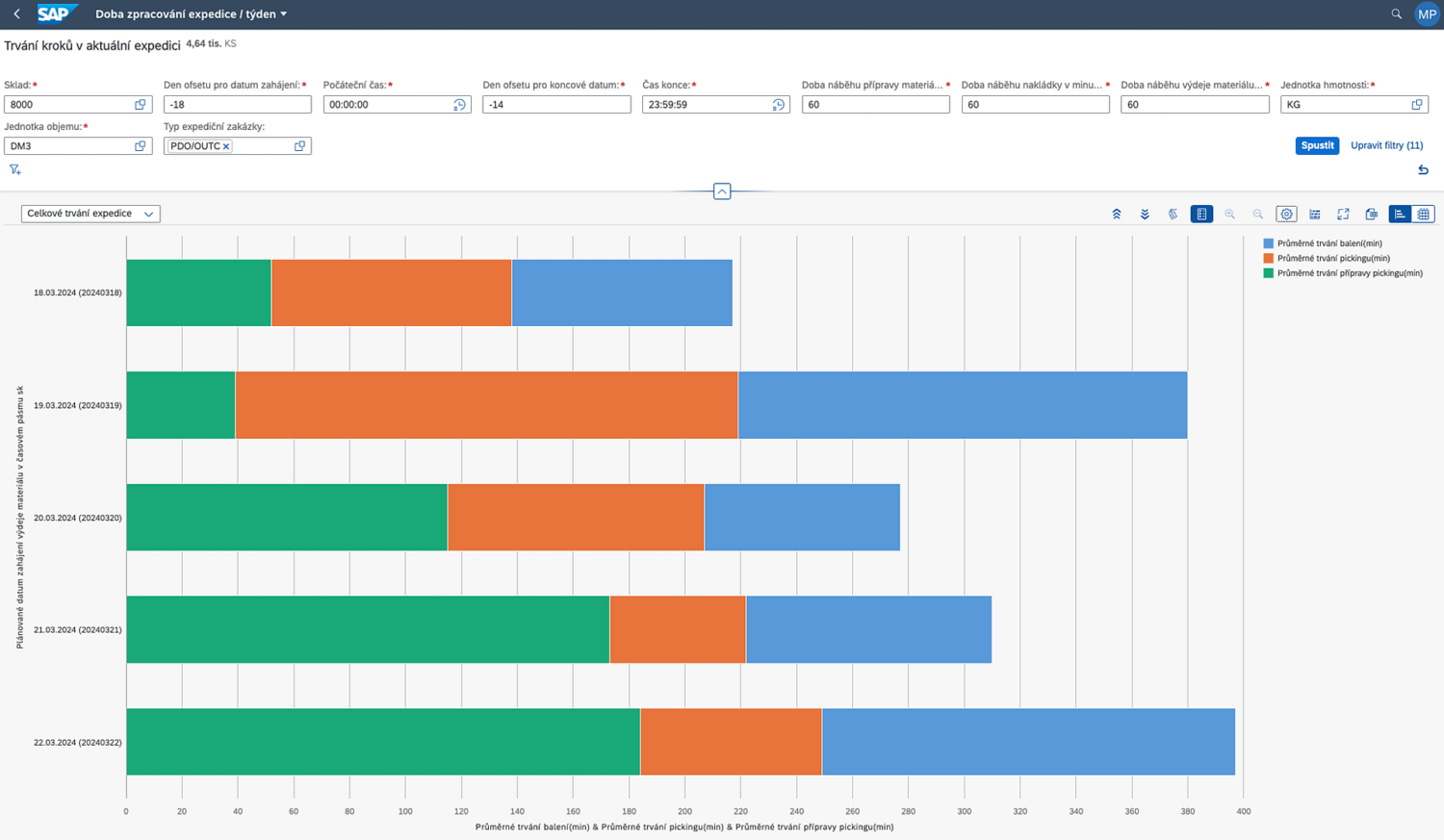The height and width of the screenshot is (840, 1444).
Task: Click the chart settings gear icon
Action: (1286, 215)
